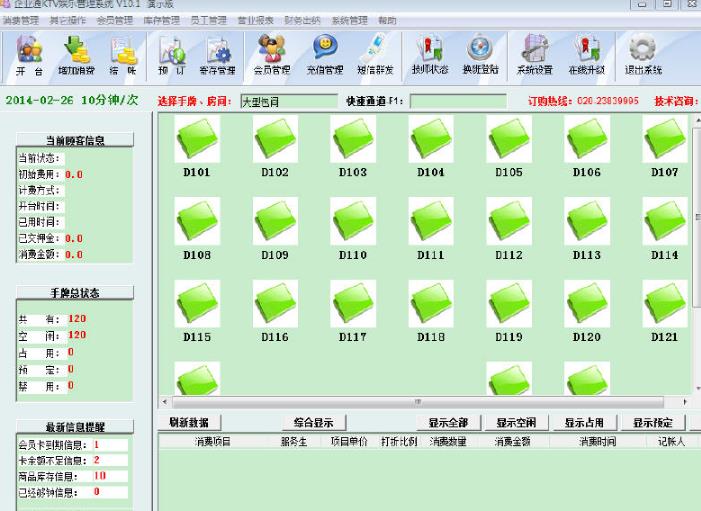Open 寄存管理 storage management

(217, 55)
